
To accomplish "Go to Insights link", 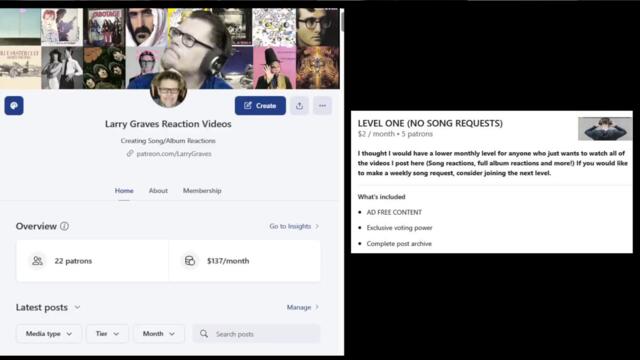I will click(x=294, y=226).
